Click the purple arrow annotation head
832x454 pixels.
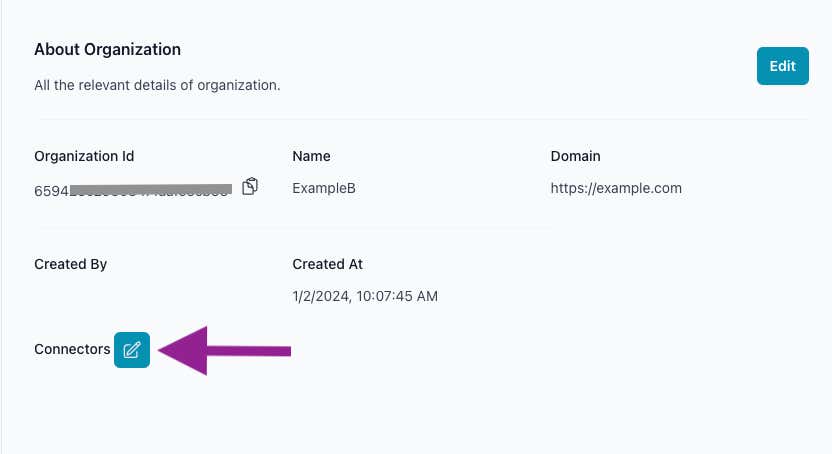183,351
